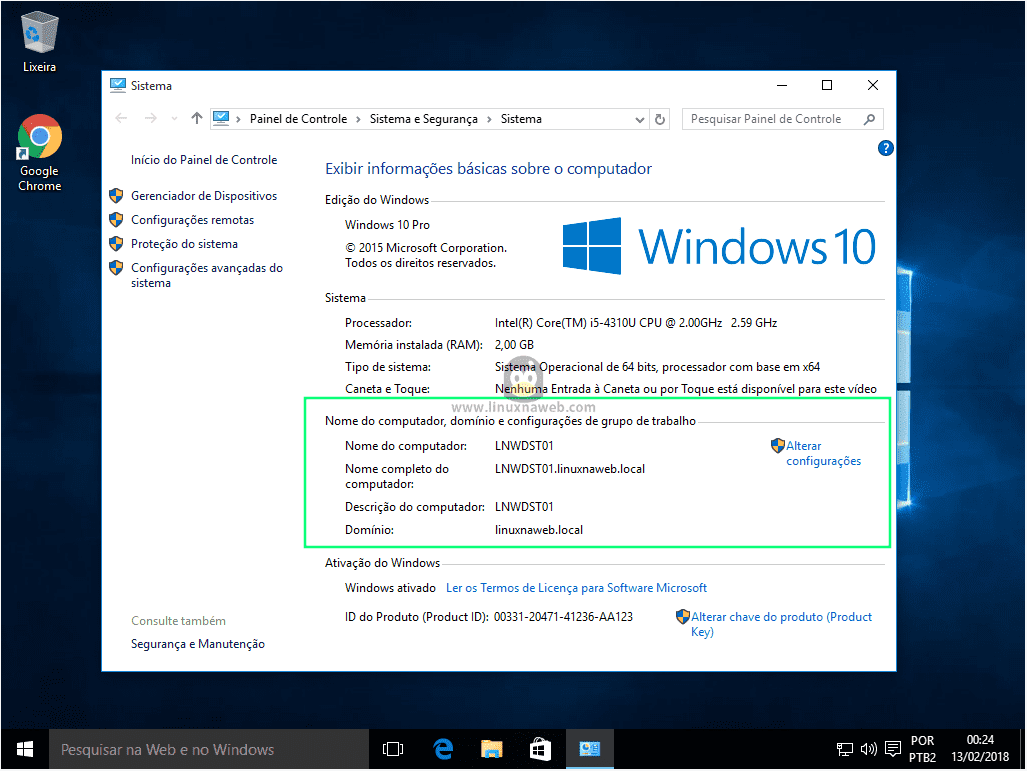Open Configurações remotas link
Image resolution: width=1027 pixels, height=771 pixels.
pos(193,220)
